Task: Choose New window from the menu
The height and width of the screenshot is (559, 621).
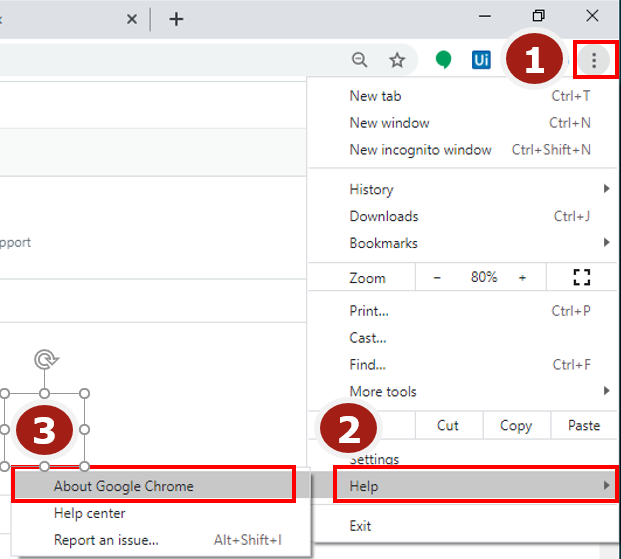Action: click(462, 123)
